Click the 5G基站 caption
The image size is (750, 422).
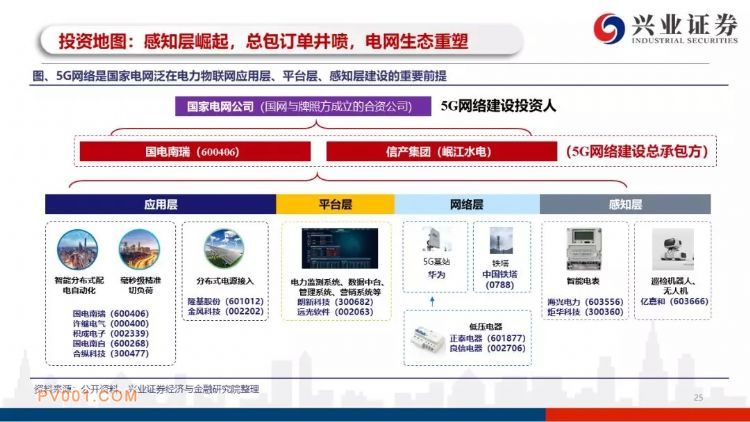pos(436,262)
